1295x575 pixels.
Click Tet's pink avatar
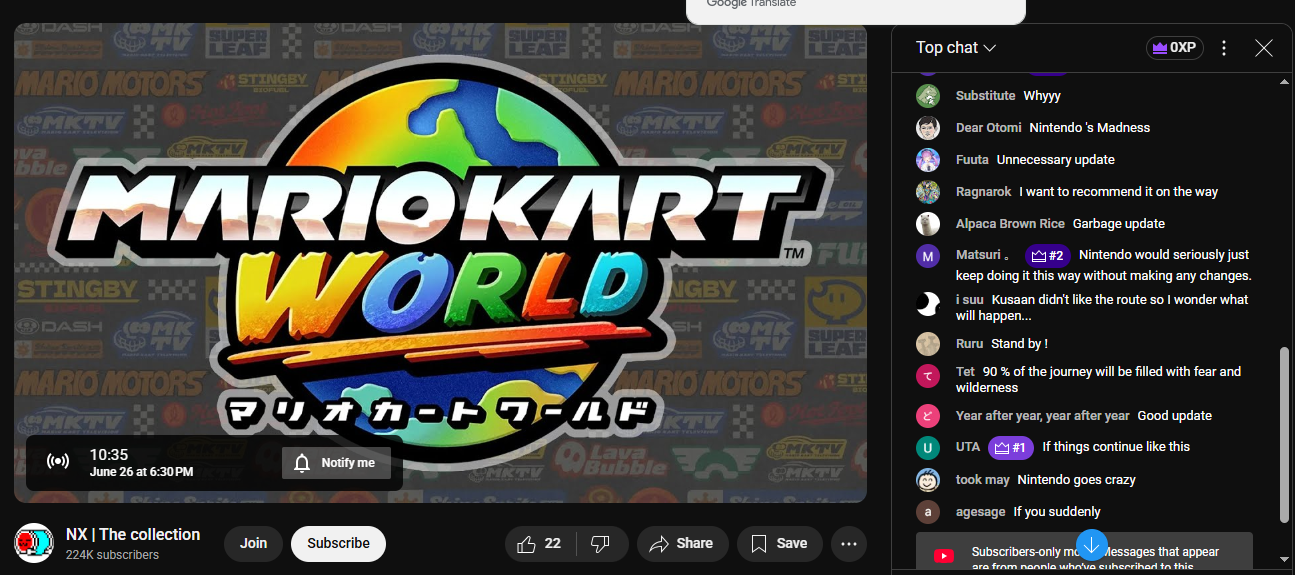click(928, 376)
